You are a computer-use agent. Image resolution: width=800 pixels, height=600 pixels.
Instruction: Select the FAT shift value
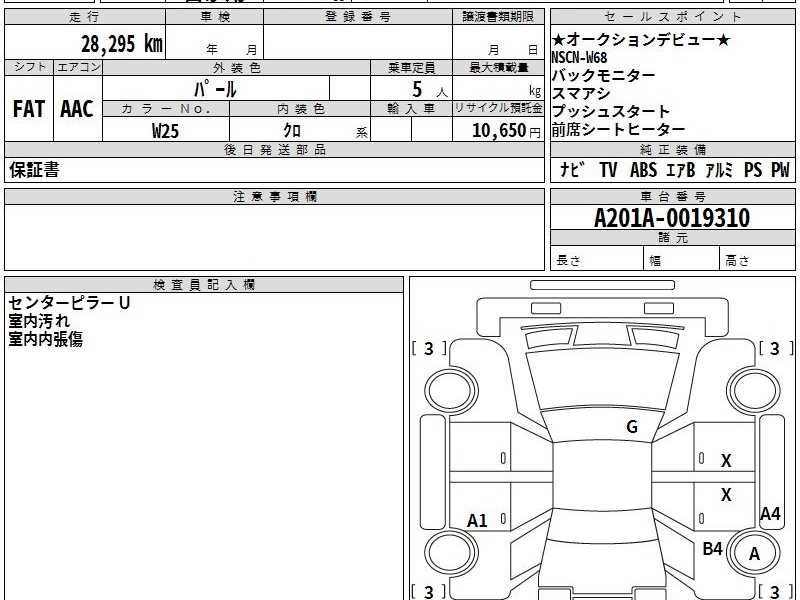coord(29,109)
